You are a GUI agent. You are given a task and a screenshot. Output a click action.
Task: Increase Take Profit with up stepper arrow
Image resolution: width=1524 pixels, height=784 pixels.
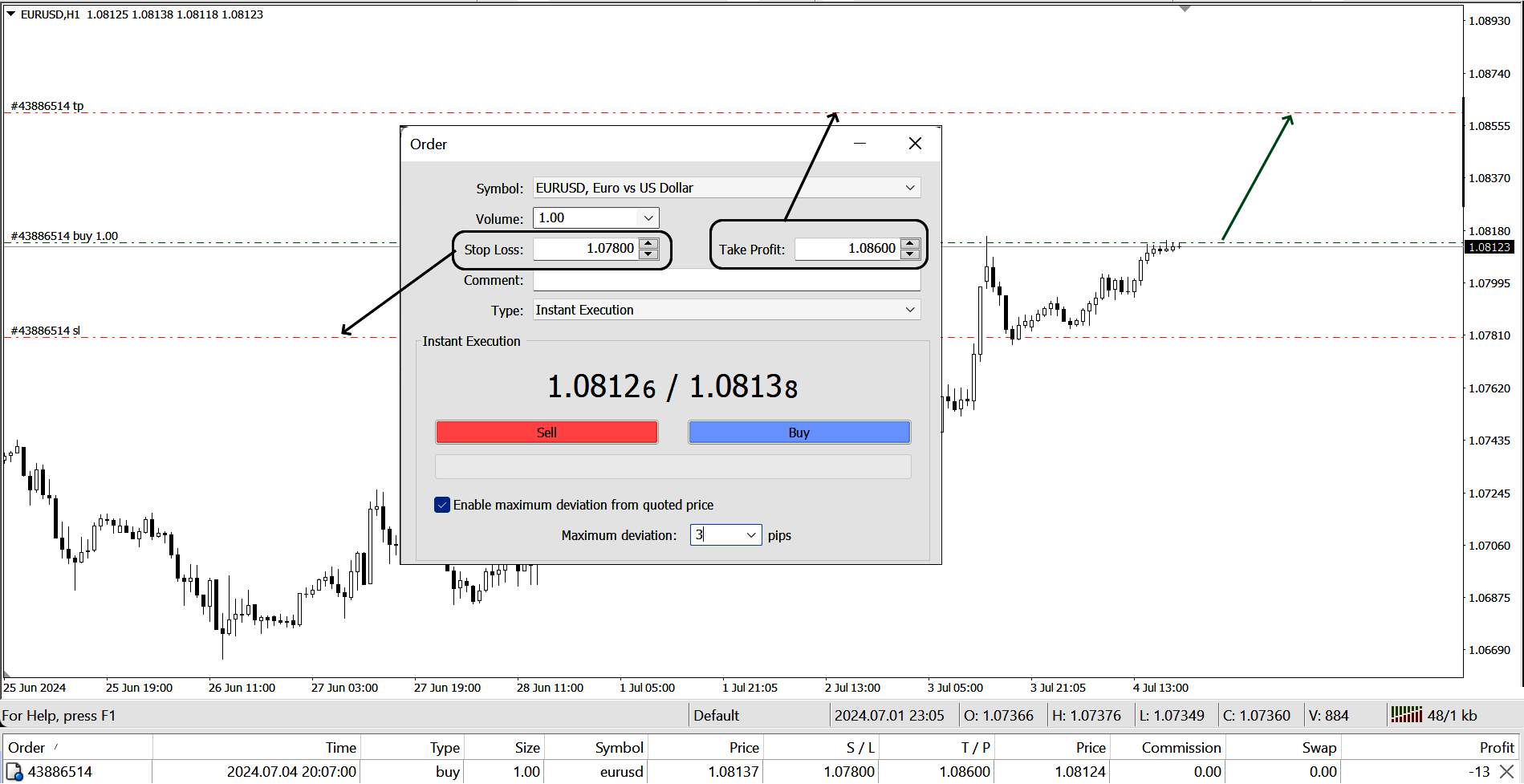[910, 243]
